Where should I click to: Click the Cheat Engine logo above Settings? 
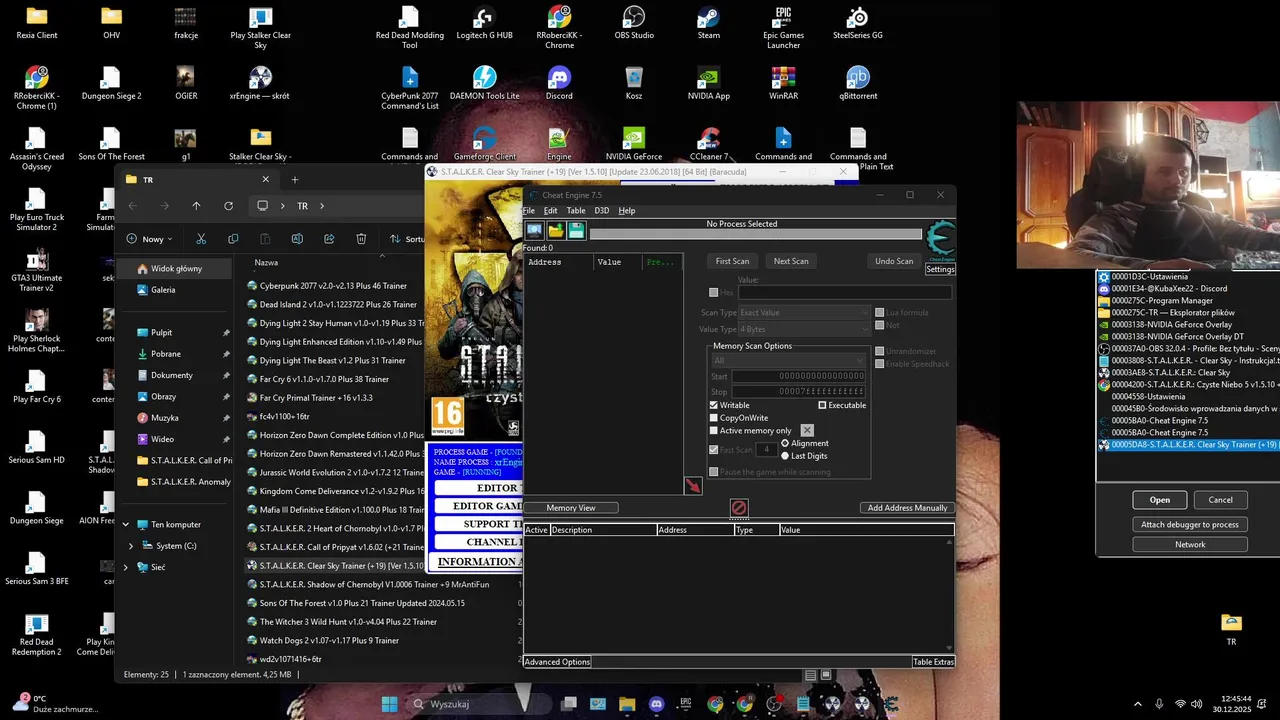940,241
